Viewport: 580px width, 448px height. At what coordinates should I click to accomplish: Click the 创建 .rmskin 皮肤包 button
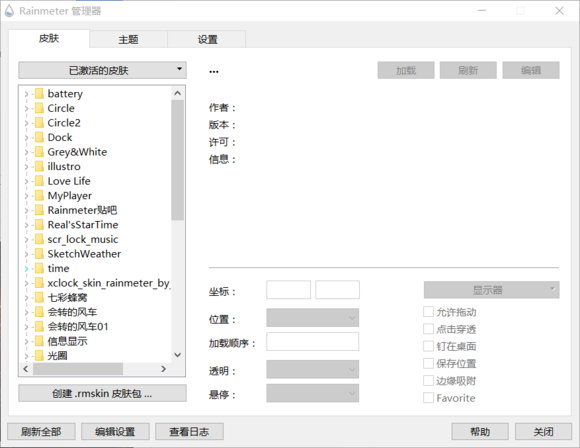pos(102,393)
